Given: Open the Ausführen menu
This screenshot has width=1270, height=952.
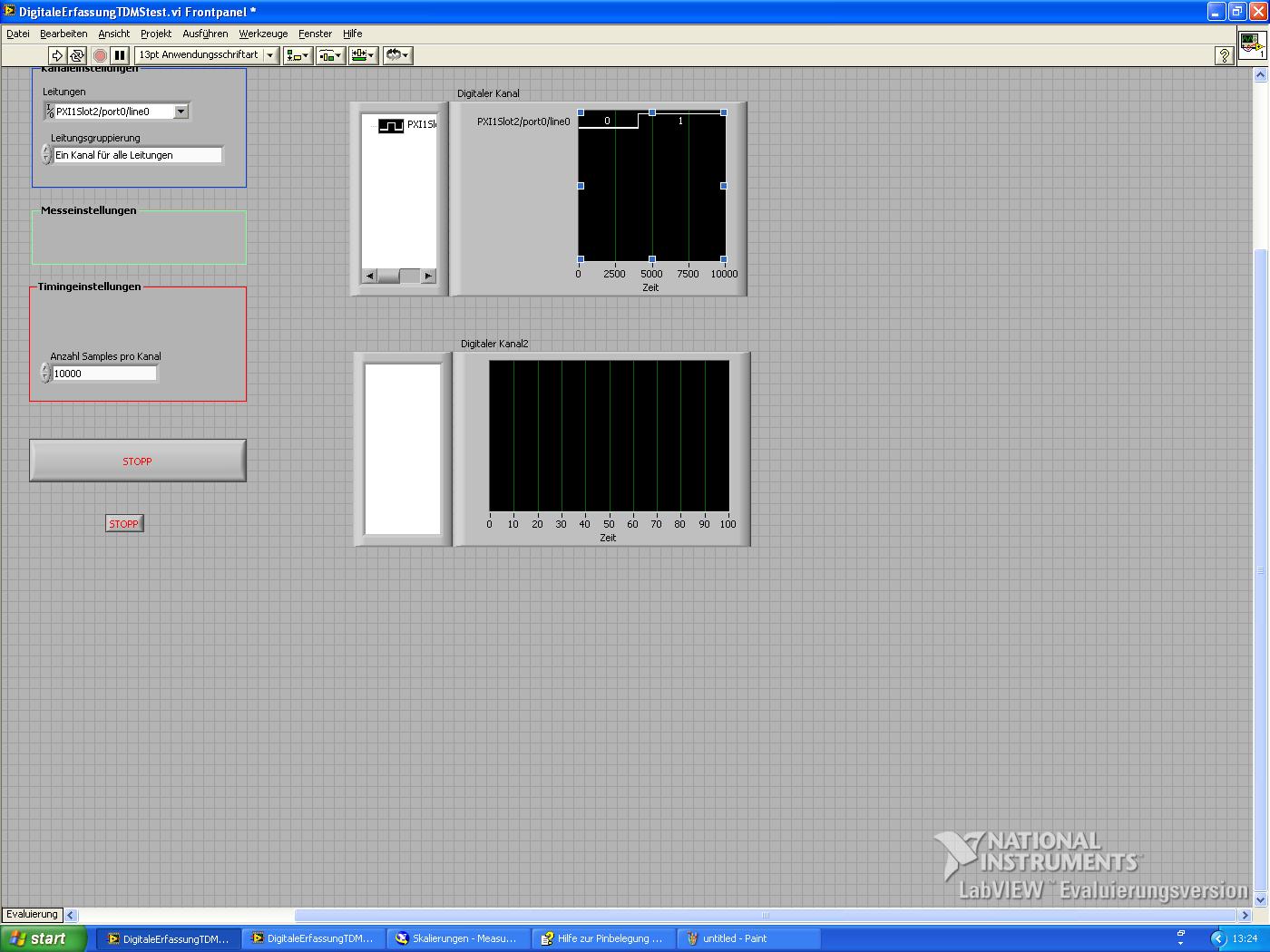Looking at the screenshot, I should [x=205, y=34].
